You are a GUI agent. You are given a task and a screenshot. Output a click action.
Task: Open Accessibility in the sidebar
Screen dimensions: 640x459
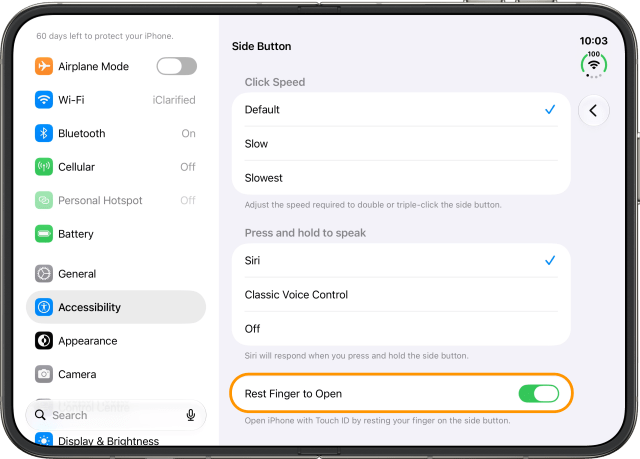tap(116, 307)
